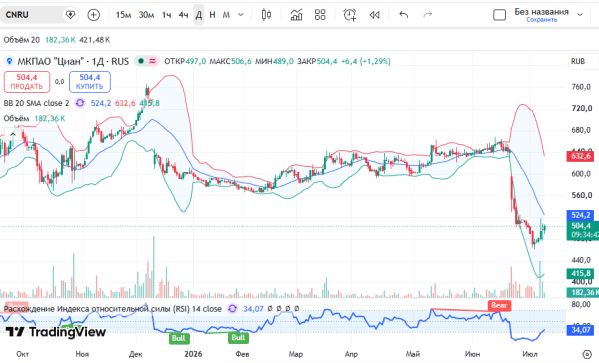Open the candlestick chart type selector

click(266, 15)
